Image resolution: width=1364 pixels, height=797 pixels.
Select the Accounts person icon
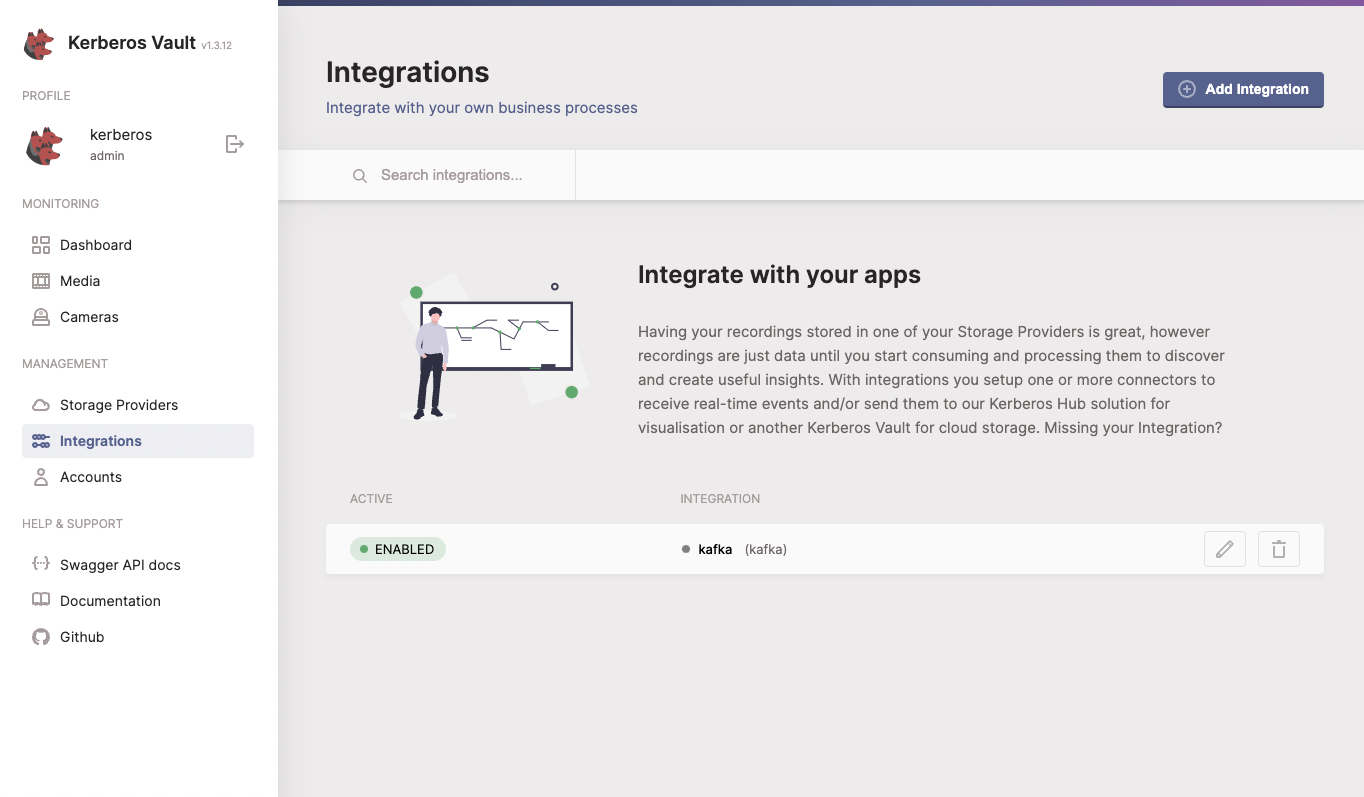pos(40,477)
